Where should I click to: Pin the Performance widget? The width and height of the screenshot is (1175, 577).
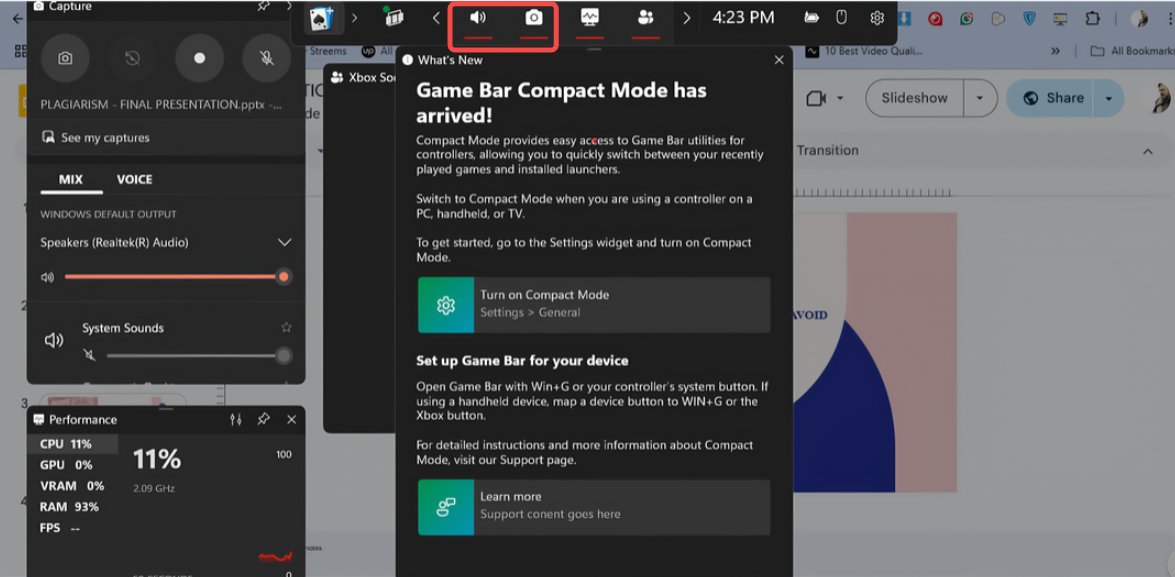point(263,420)
